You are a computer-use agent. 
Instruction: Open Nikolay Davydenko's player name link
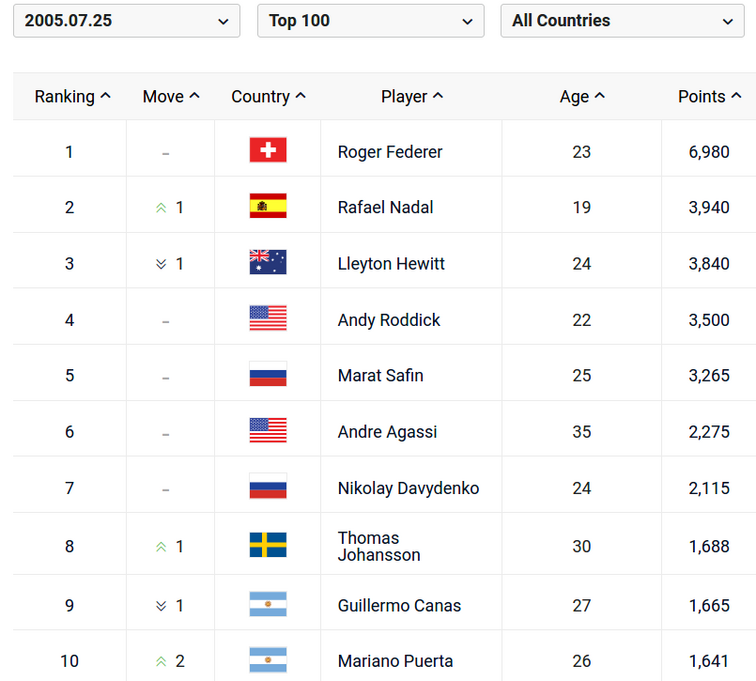[408, 488]
